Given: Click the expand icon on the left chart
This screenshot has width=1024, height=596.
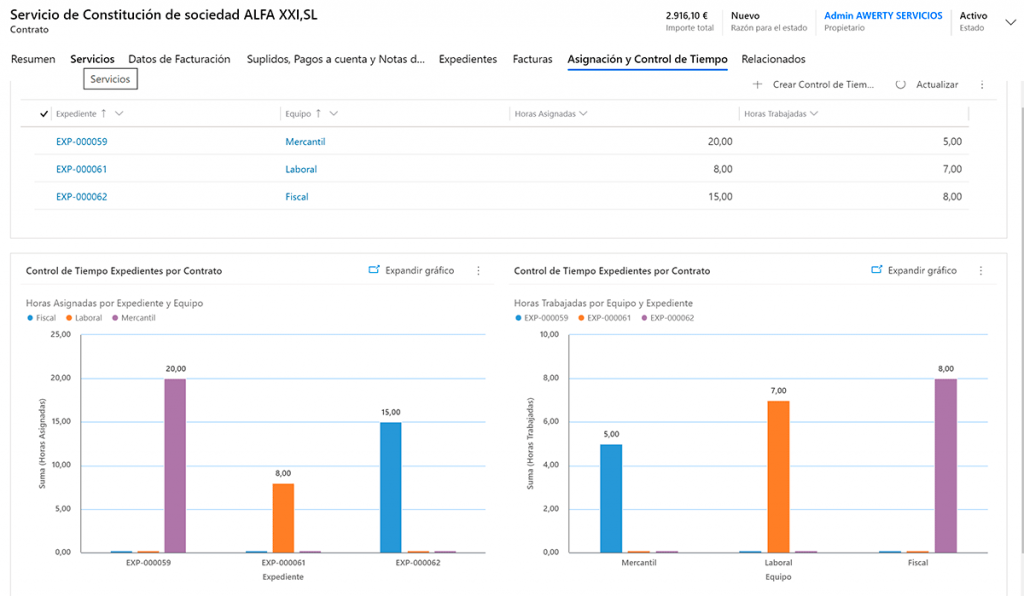Looking at the screenshot, I should pyautogui.click(x=374, y=270).
